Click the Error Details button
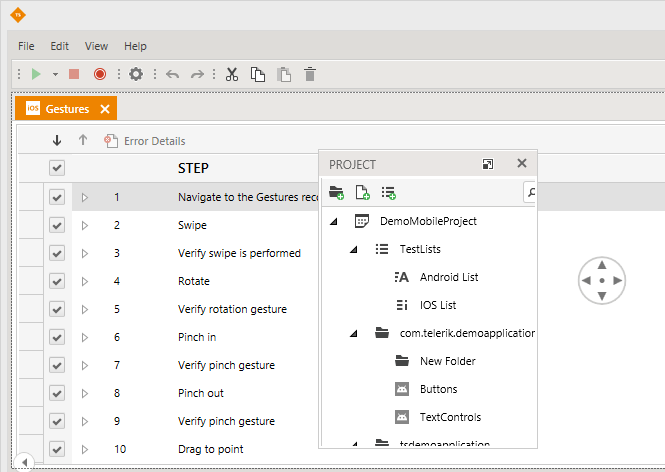The width and height of the screenshot is (665, 472). tap(145, 141)
